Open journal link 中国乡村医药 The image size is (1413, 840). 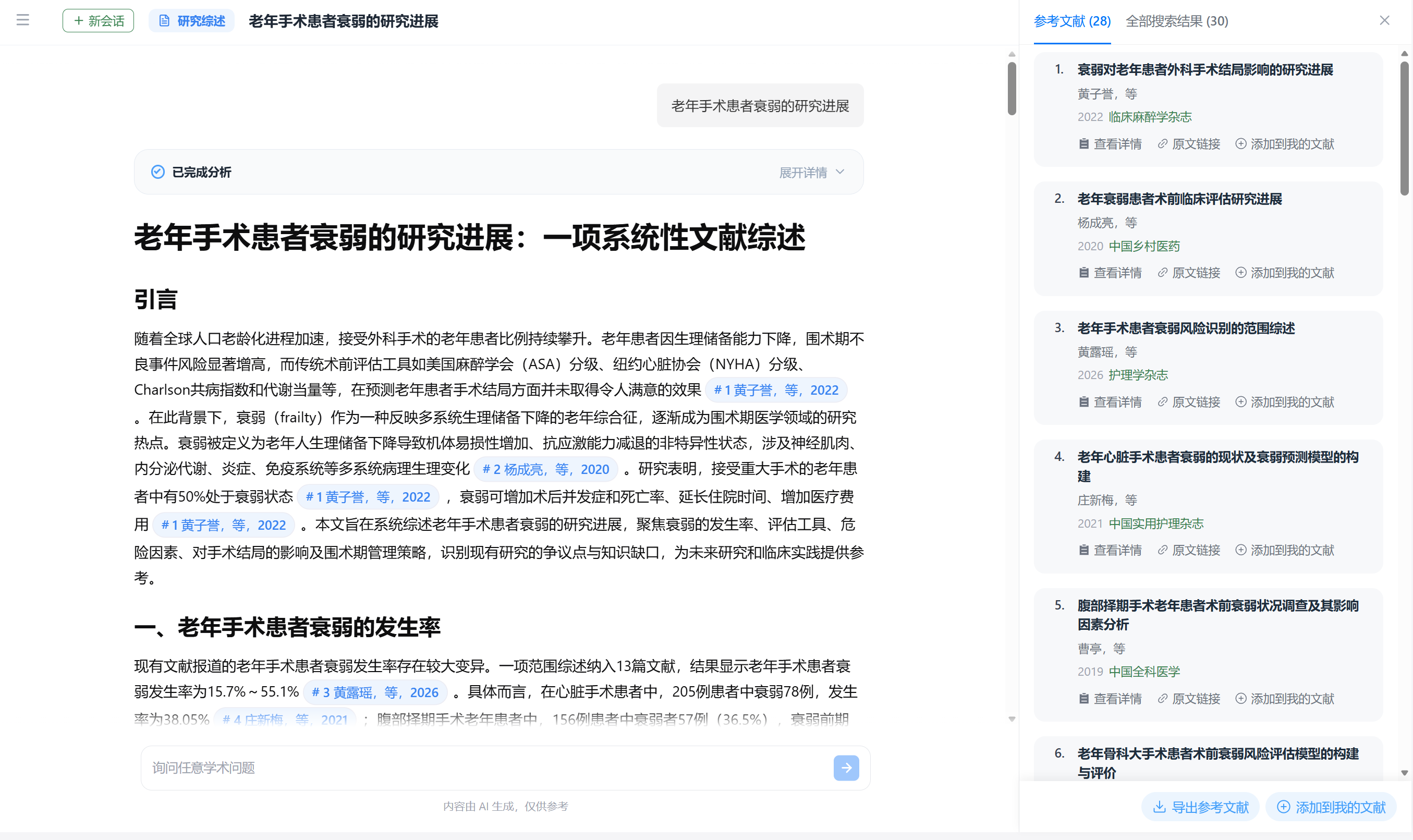click(1143, 246)
